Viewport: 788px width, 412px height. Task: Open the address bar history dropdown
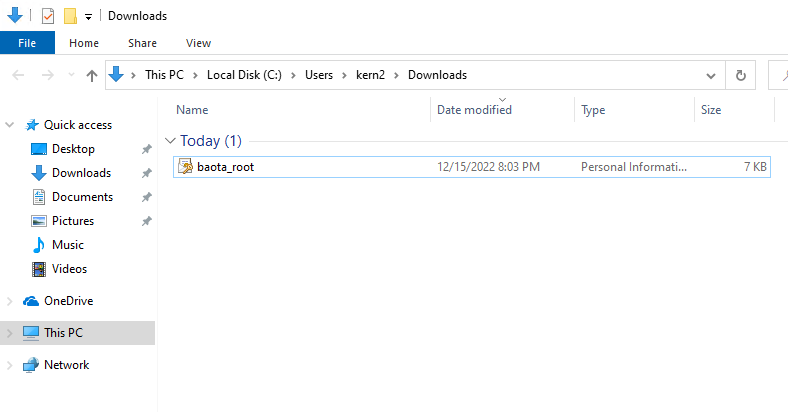(x=711, y=76)
